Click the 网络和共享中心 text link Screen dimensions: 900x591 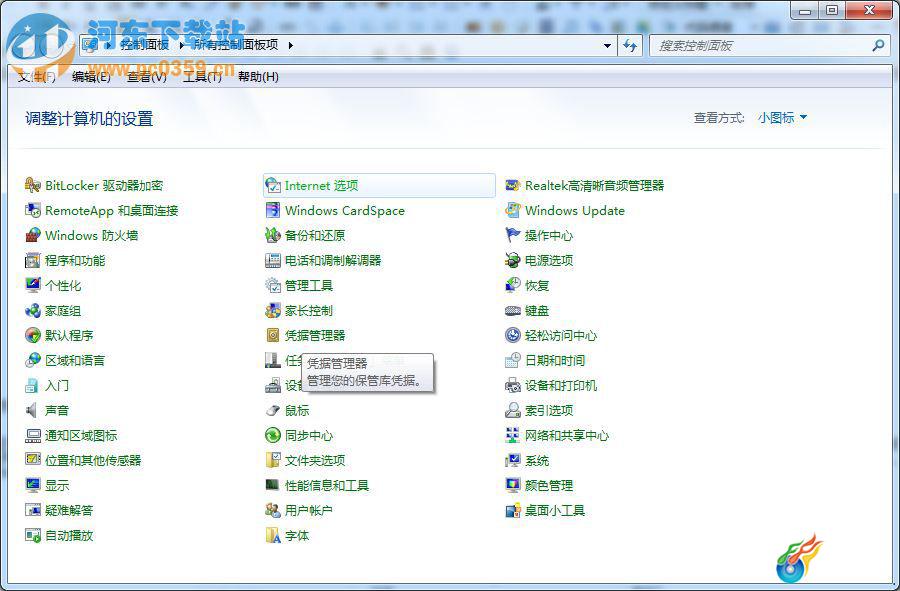[567, 436]
